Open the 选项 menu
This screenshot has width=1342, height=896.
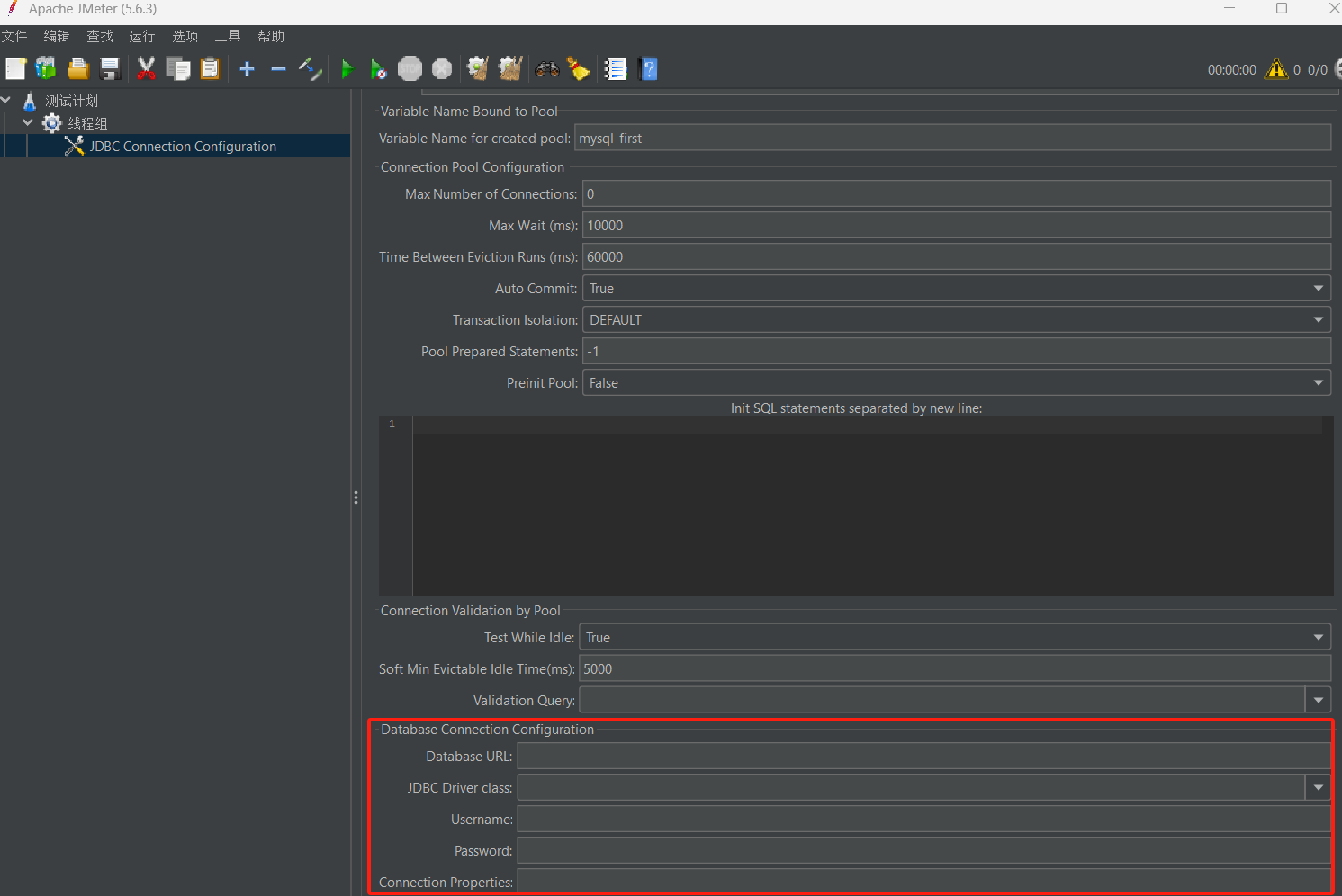pos(185,36)
